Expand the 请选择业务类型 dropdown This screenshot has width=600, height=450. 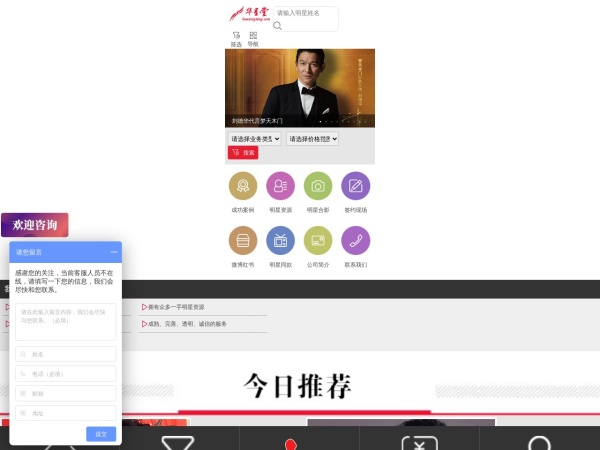pyautogui.click(x=254, y=139)
